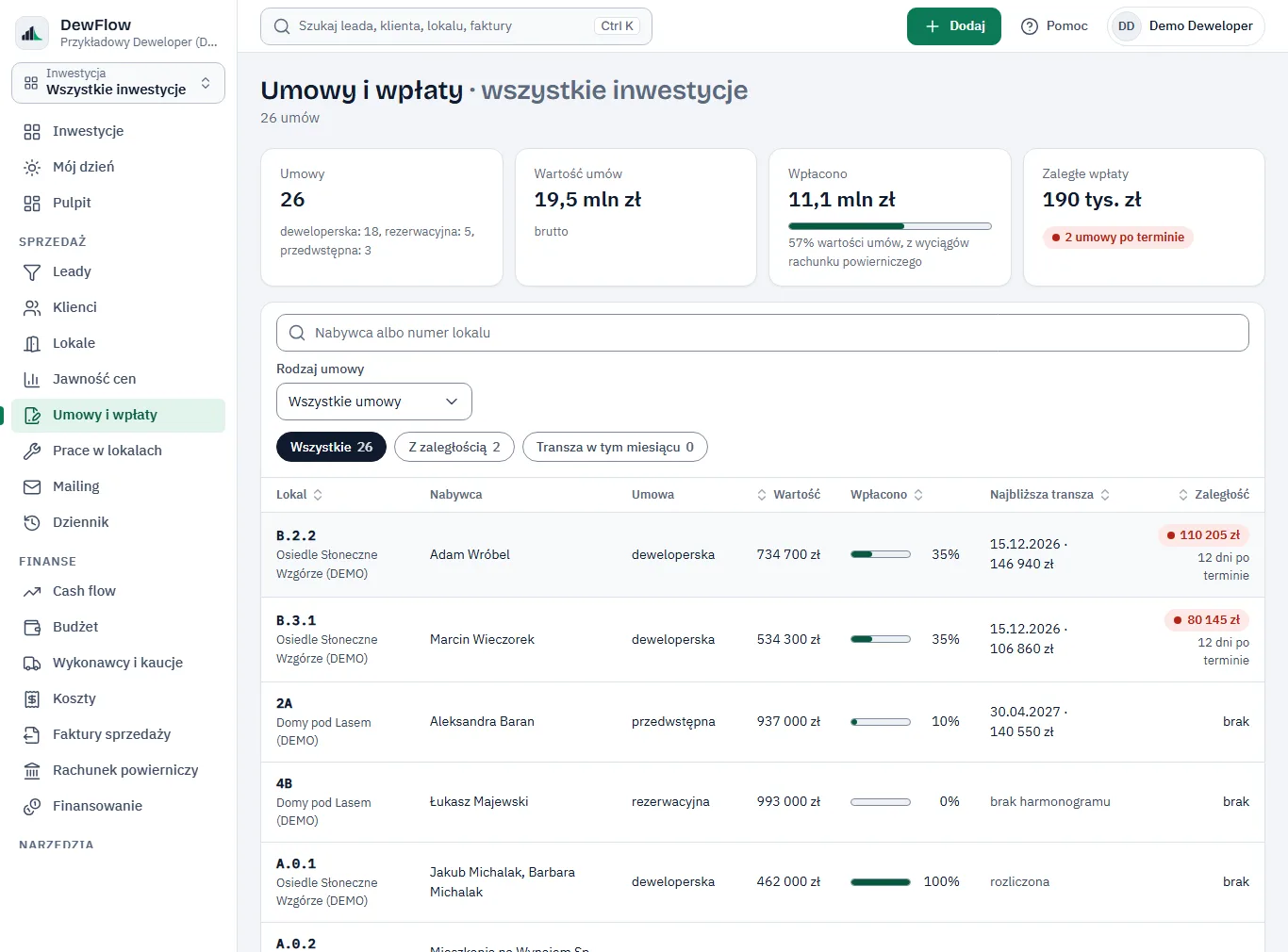This screenshot has width=1288, height=952.
Task: Open the Demo Deweloper user menu
Action: click(x=1186, y=26)
